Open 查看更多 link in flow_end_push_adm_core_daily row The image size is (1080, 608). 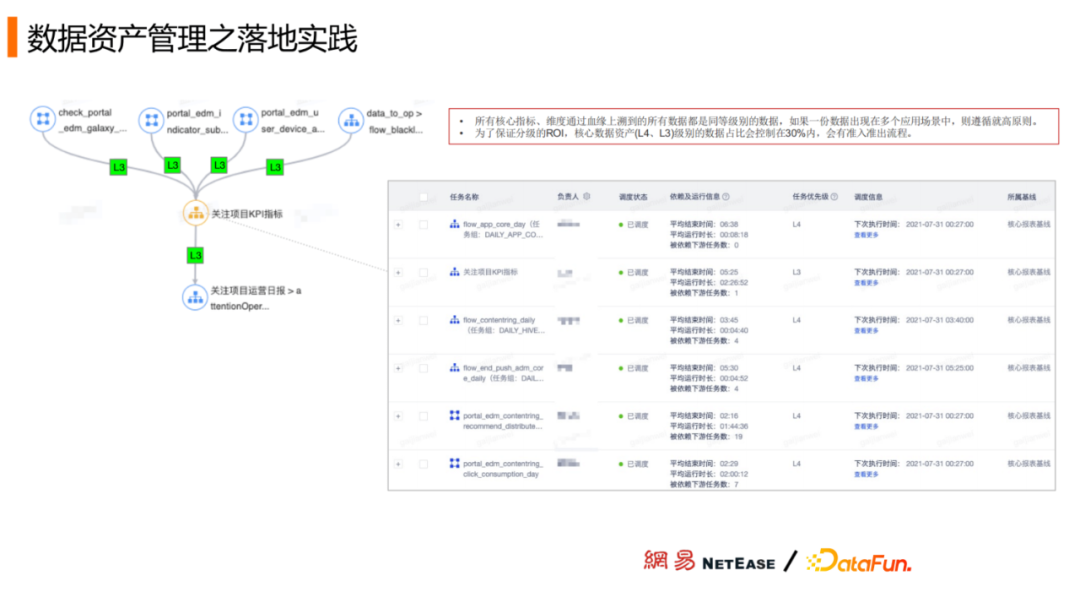click(866, 379)
